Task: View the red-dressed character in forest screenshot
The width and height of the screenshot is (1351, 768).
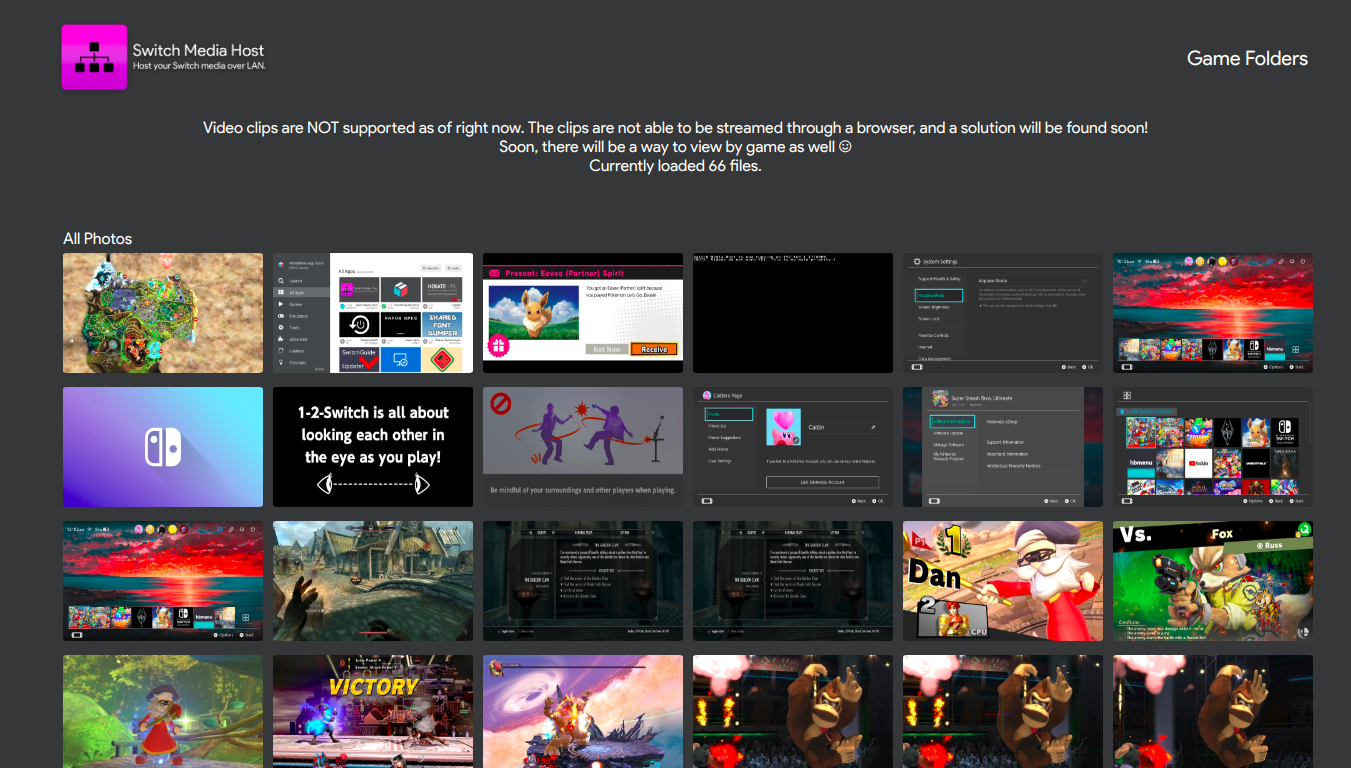Action: [x=163, y=711]
